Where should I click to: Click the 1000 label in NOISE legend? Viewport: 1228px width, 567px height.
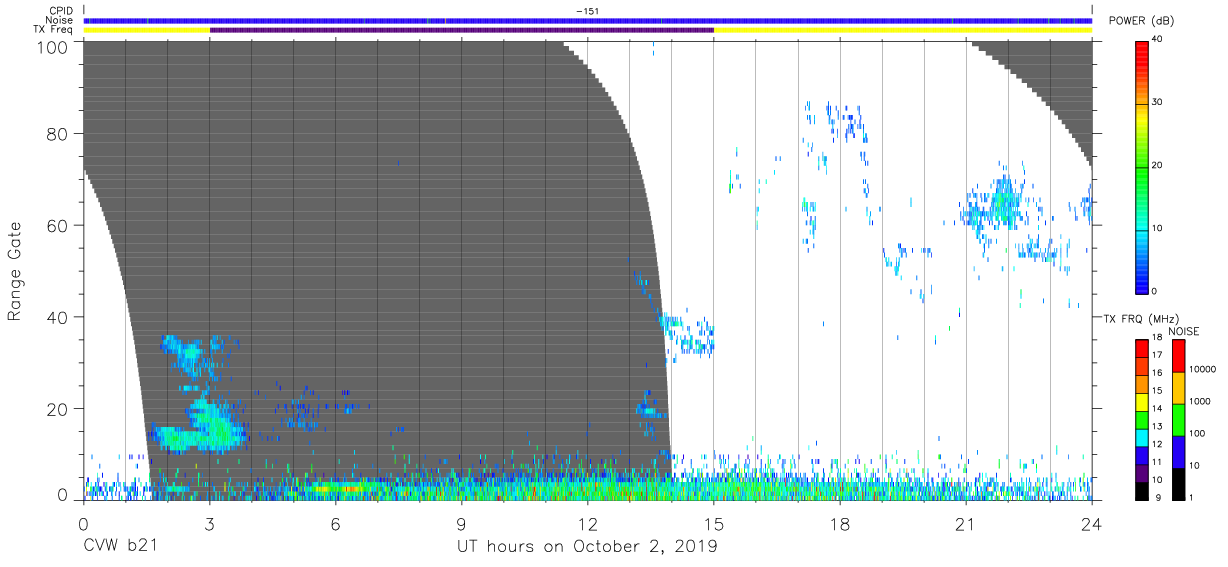1200,402
